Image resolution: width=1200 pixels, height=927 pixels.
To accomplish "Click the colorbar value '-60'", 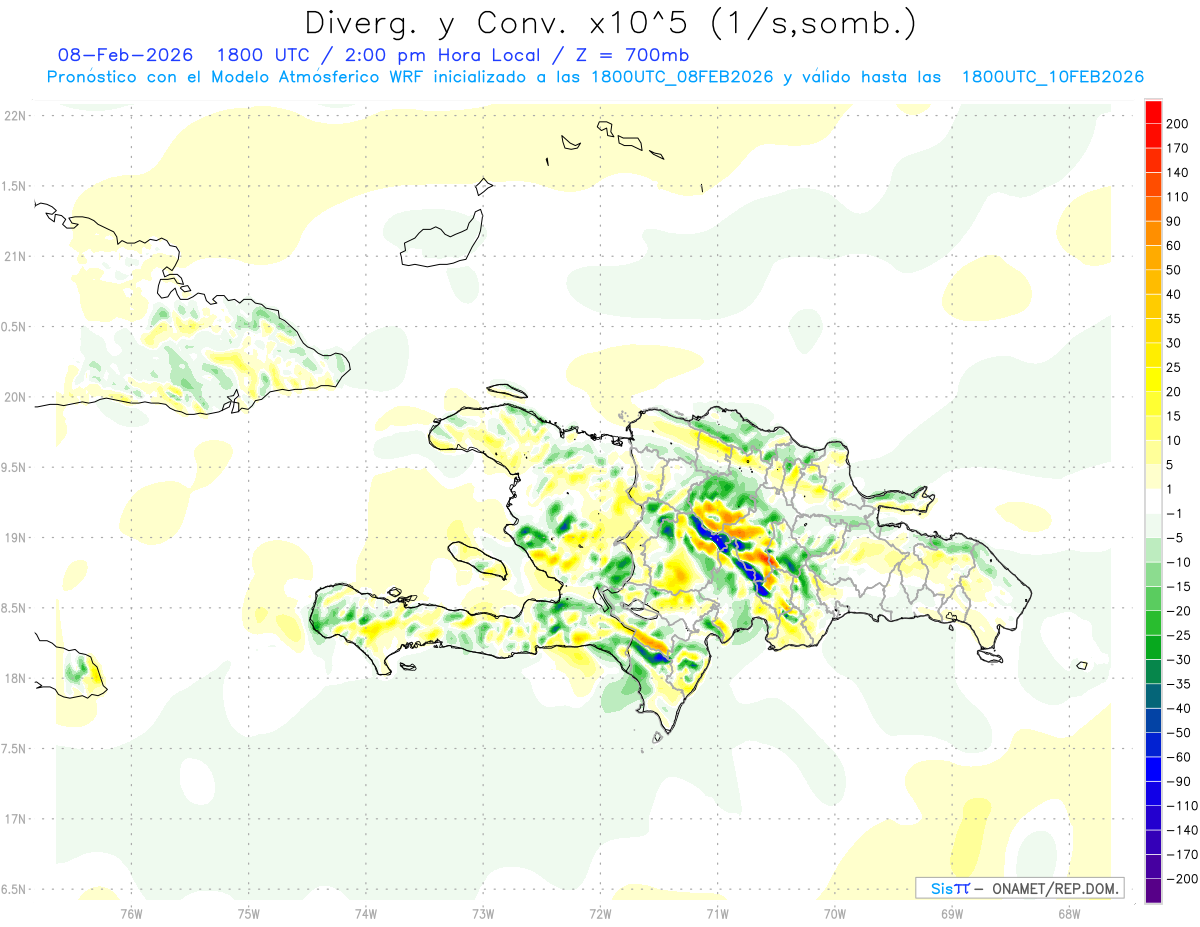I will click(x=1180, y=757).
